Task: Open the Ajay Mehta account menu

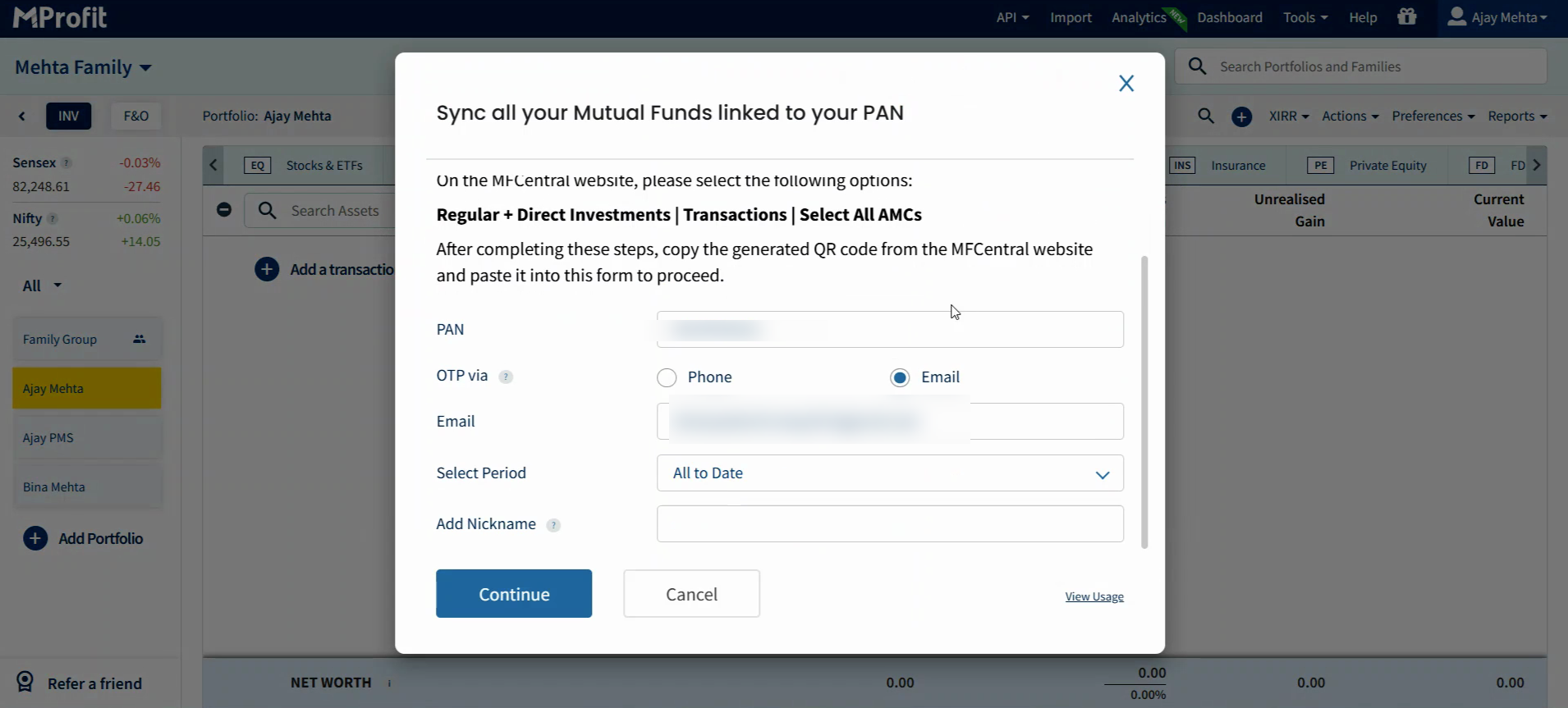Action: point(1497,17)
